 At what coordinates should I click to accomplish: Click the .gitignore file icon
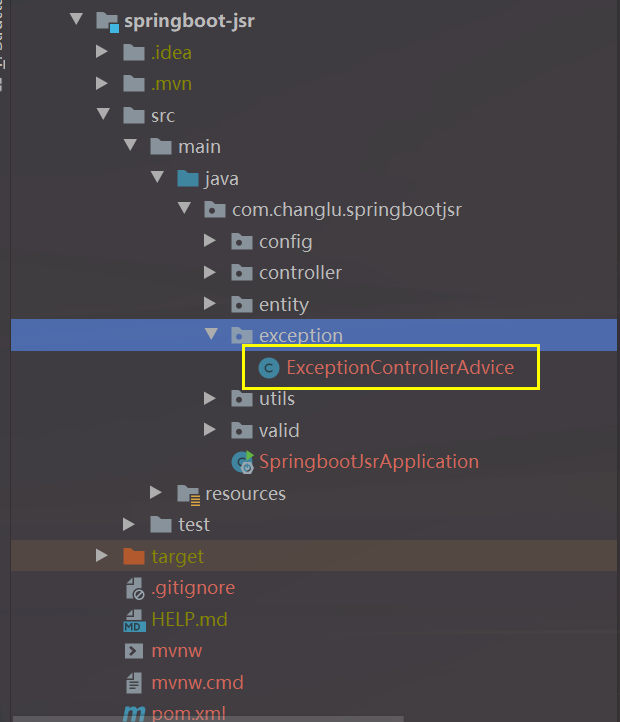click(135, 588)
